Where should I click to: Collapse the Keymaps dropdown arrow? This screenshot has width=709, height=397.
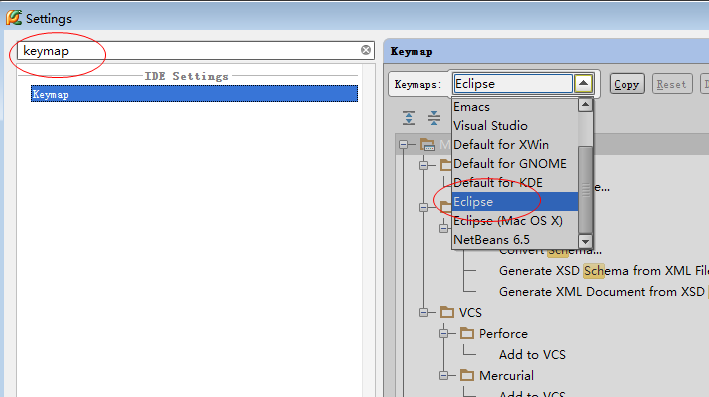tap(583, 84)
